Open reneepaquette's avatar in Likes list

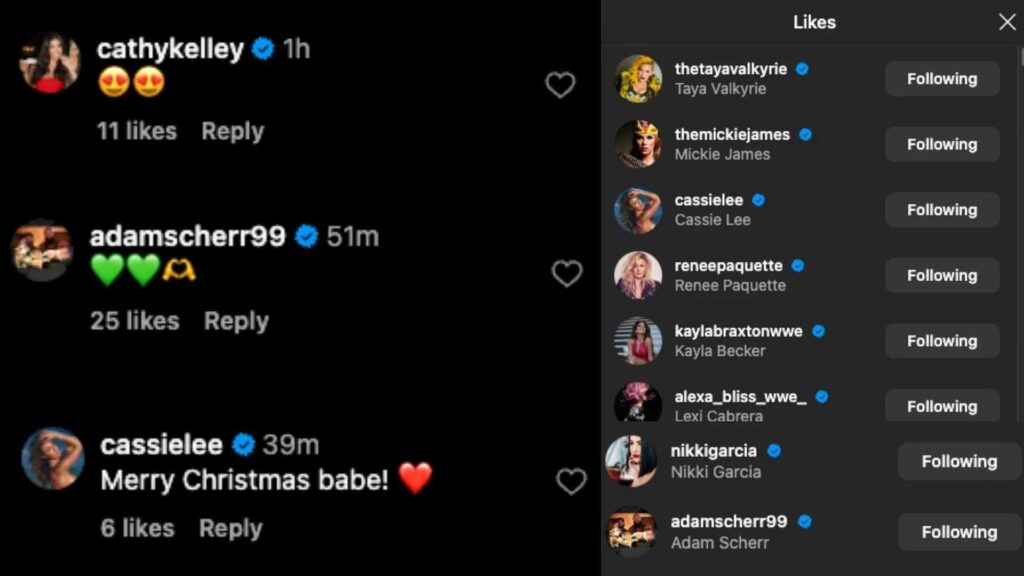[x=638, y=275]
